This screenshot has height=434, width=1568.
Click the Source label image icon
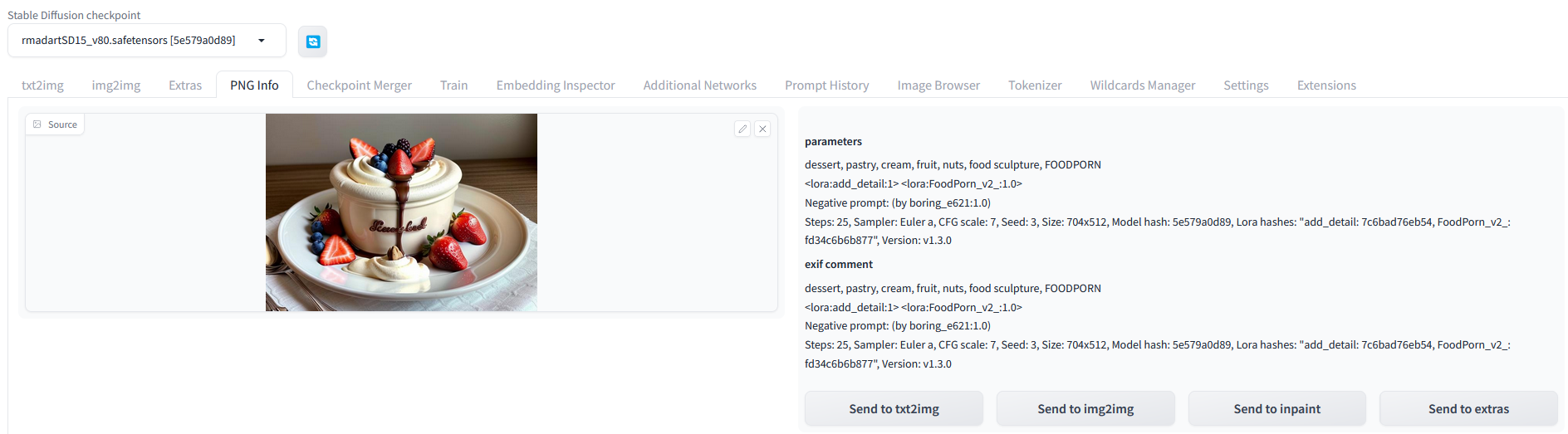[x=37, y=124]
